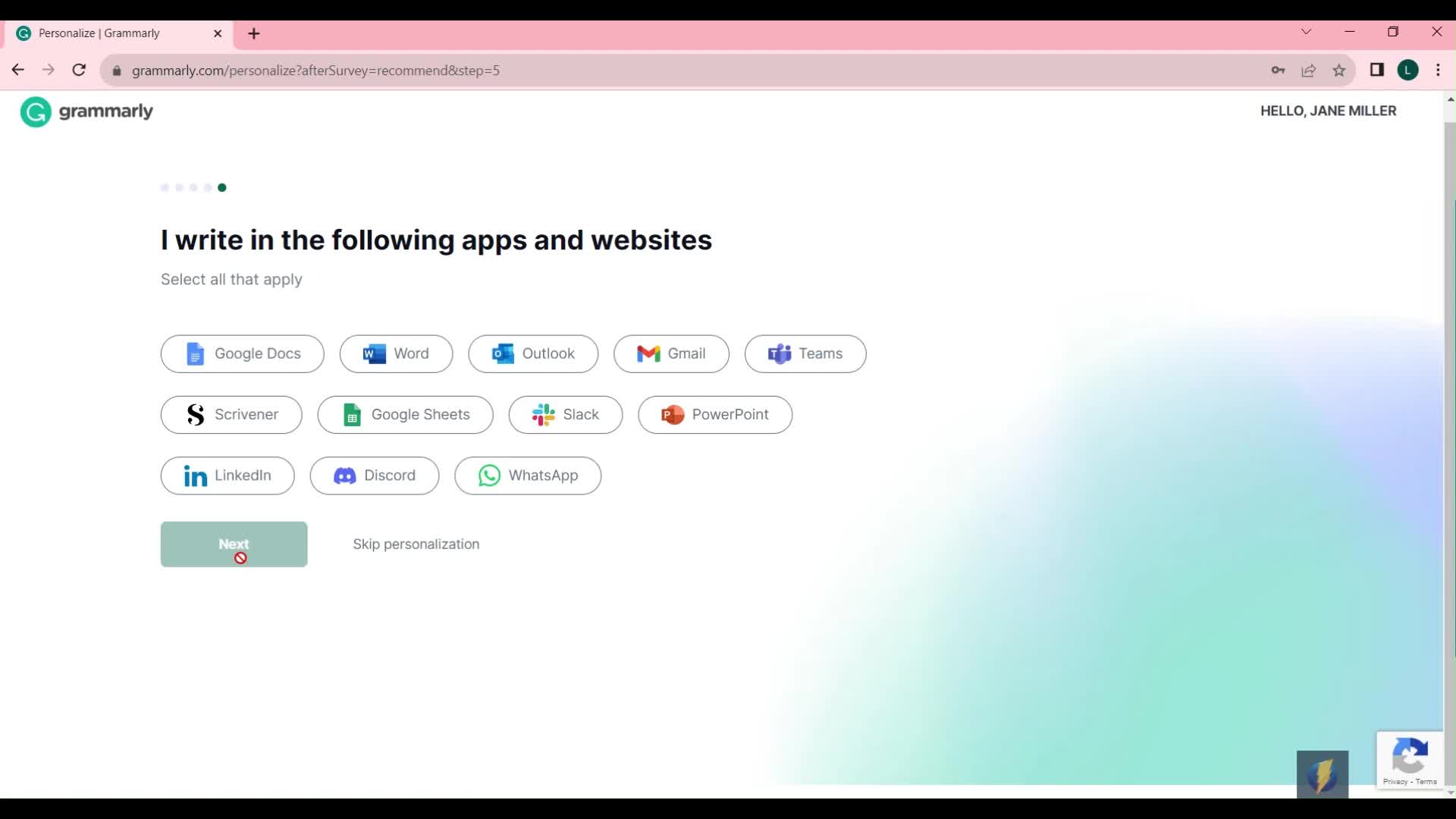Click the reCAPTCHA Privacy link
This screenshot has width=1456, height=819.
(x=1395, y=781)
